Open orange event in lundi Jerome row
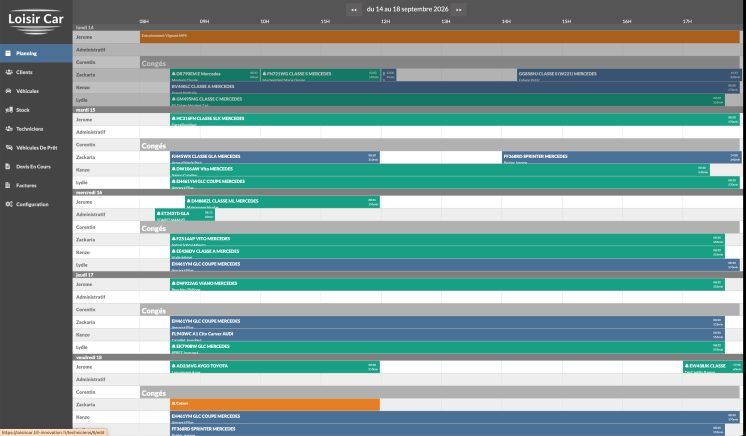Screen dimensions: 746x436 tap(440, 37)
